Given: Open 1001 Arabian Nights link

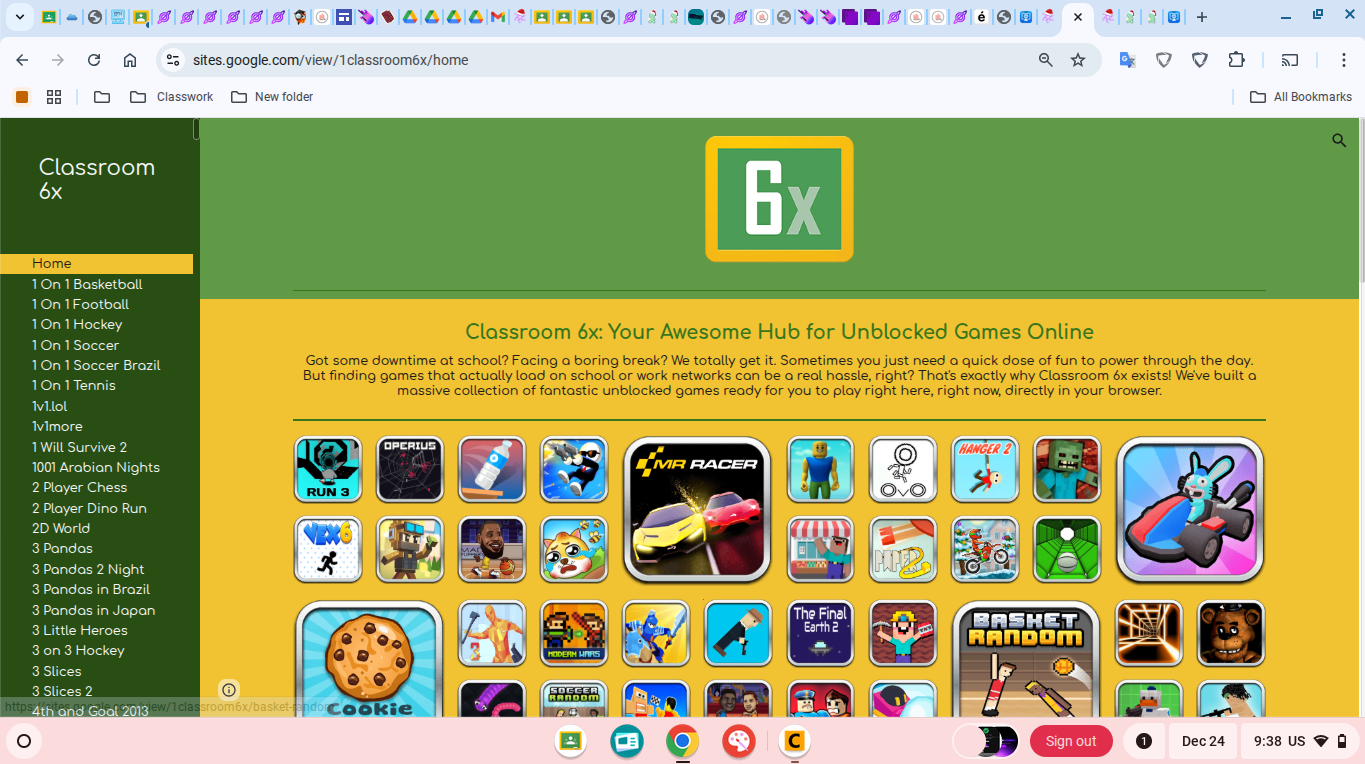Looking at the screenshot, I should point(96,467).
